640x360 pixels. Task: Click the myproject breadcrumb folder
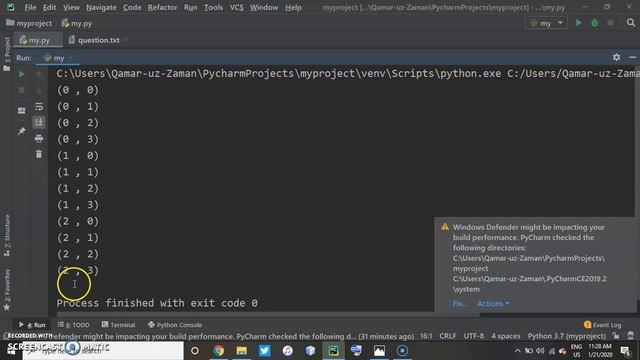(29, 23)
